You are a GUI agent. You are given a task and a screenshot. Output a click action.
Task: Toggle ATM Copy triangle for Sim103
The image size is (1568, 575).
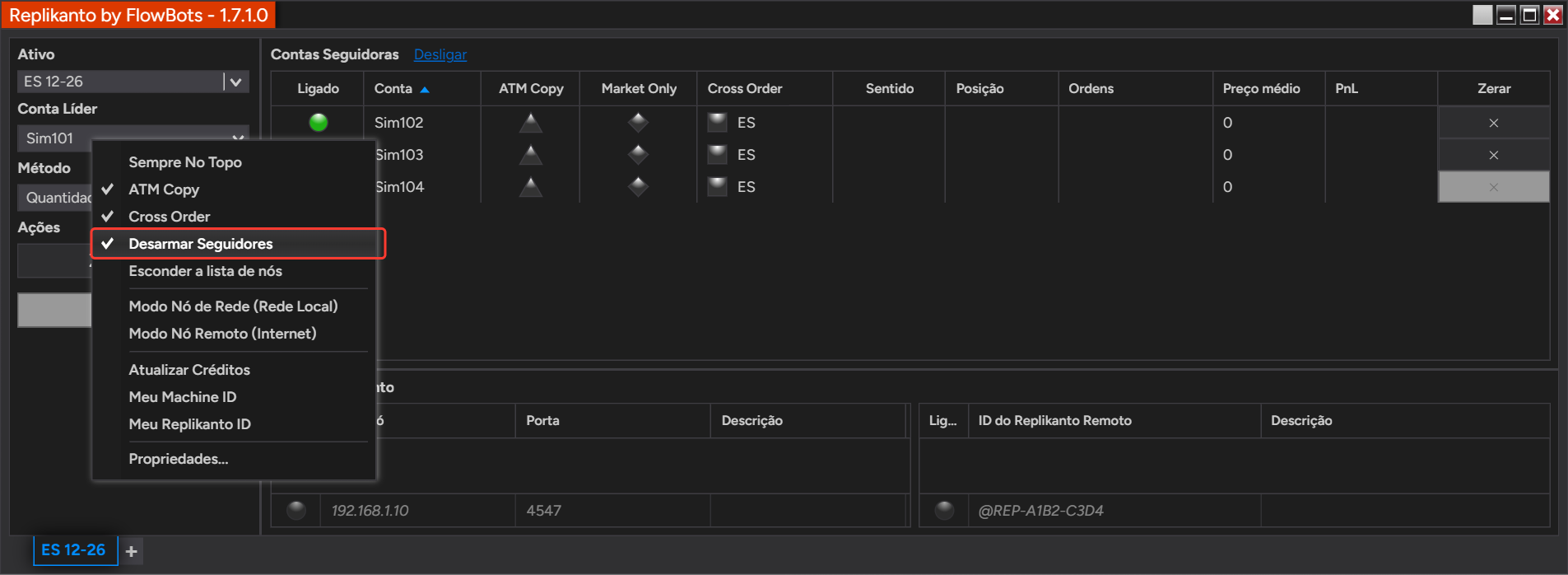pyautogui.click(x=531, y=155)
